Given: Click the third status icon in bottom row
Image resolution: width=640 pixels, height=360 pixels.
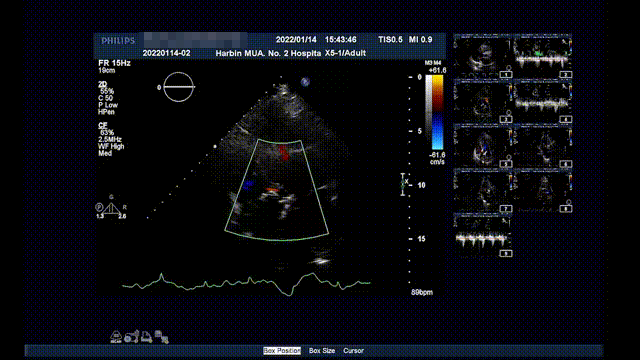Looking at the screenshot, I should click(147, 337).
